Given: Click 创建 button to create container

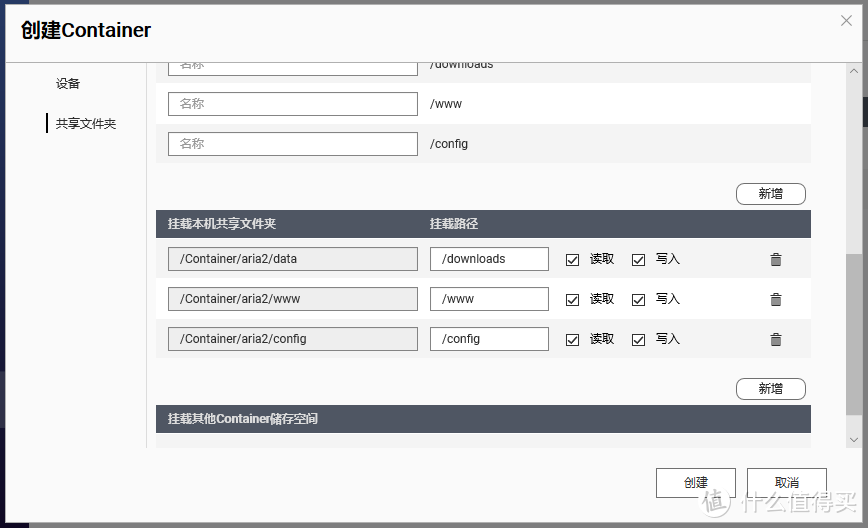Looking at the screenshot, I should (695, 482).
